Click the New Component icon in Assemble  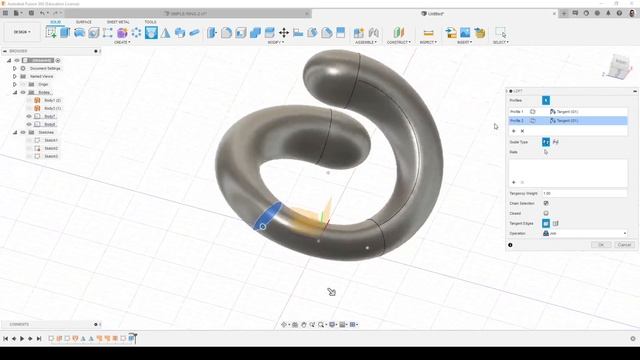358,33
